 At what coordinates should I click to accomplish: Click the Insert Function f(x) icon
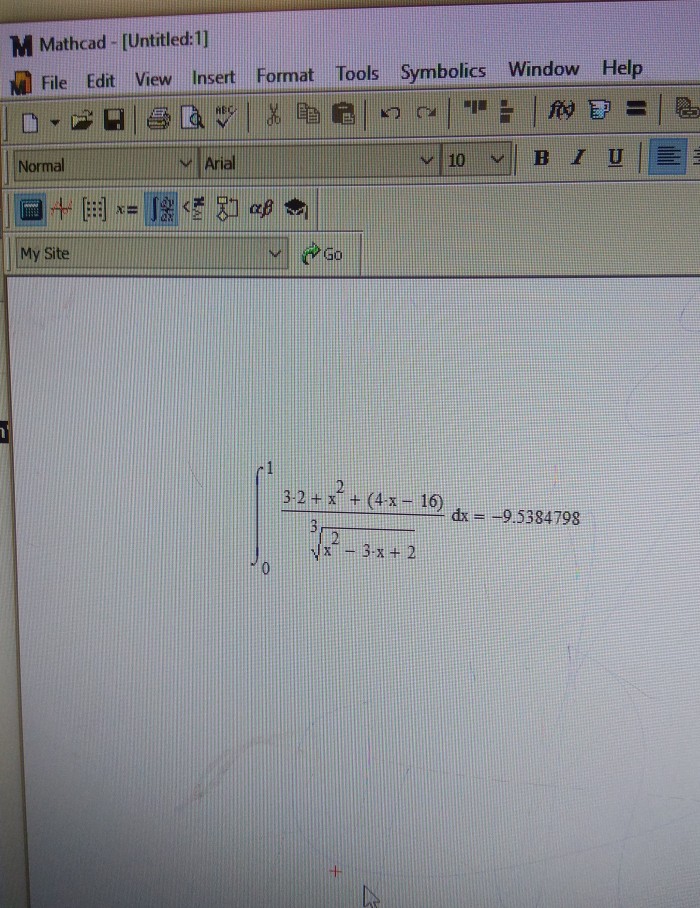pos(561,109)
